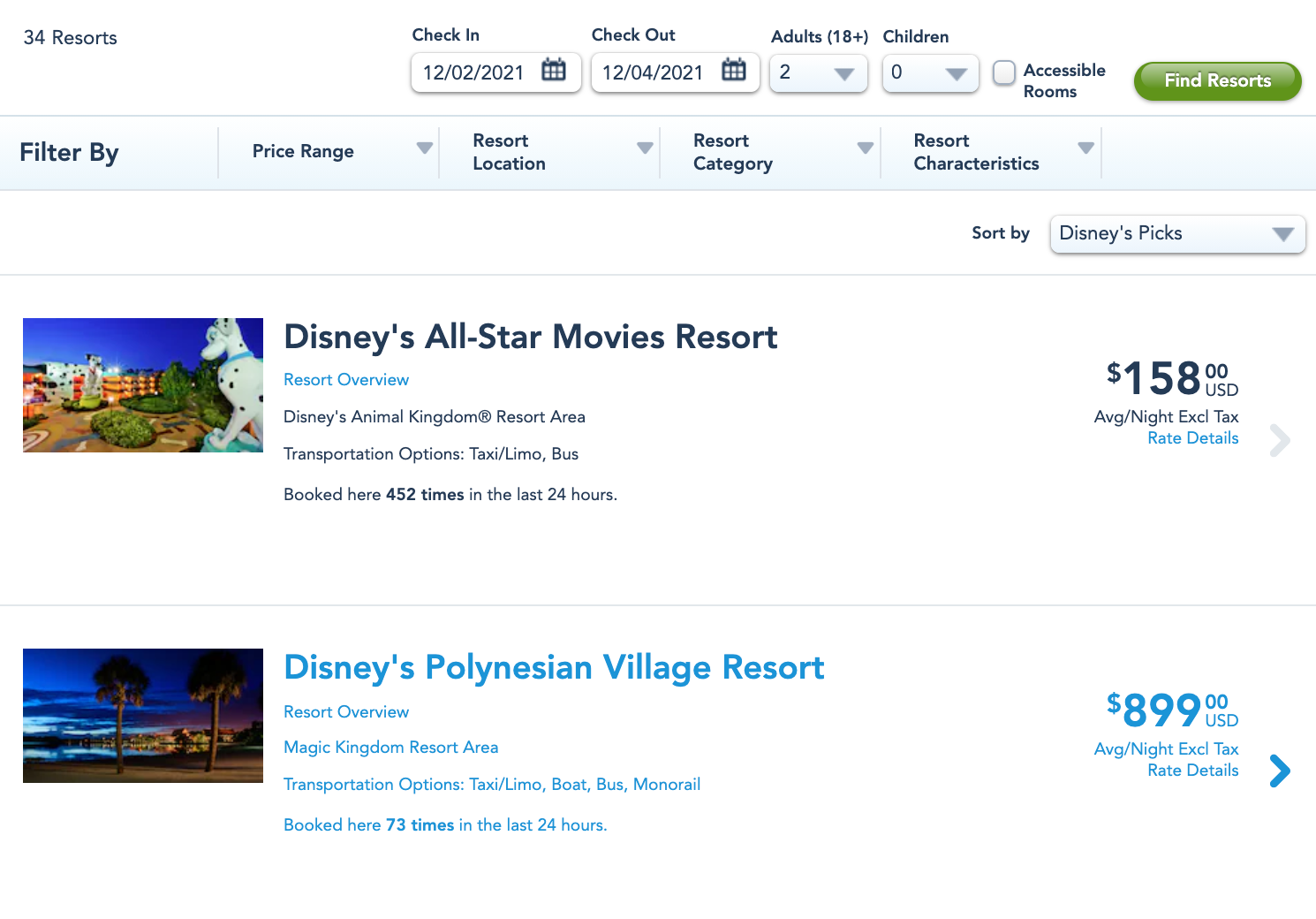This screenshot has height=919, width=1316.
Task: Open Resort Overview for Polynesian Village Resort
Action: coord(346,712)
